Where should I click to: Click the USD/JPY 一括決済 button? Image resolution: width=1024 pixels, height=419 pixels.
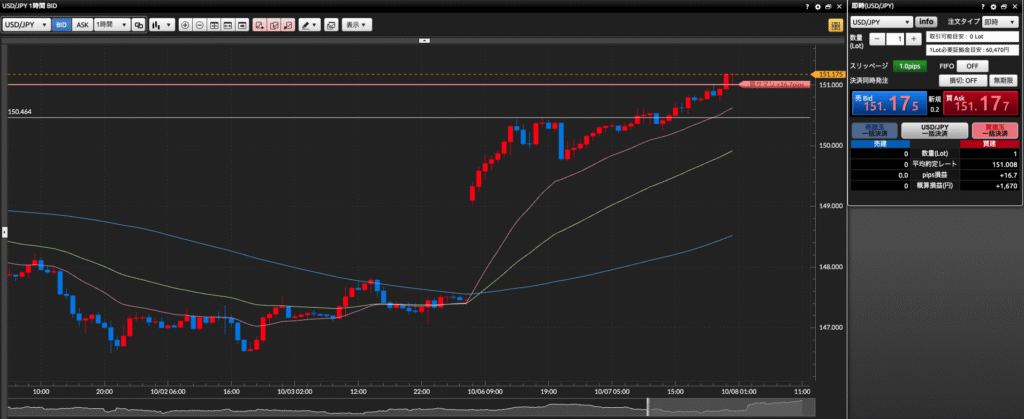point(933,130)
